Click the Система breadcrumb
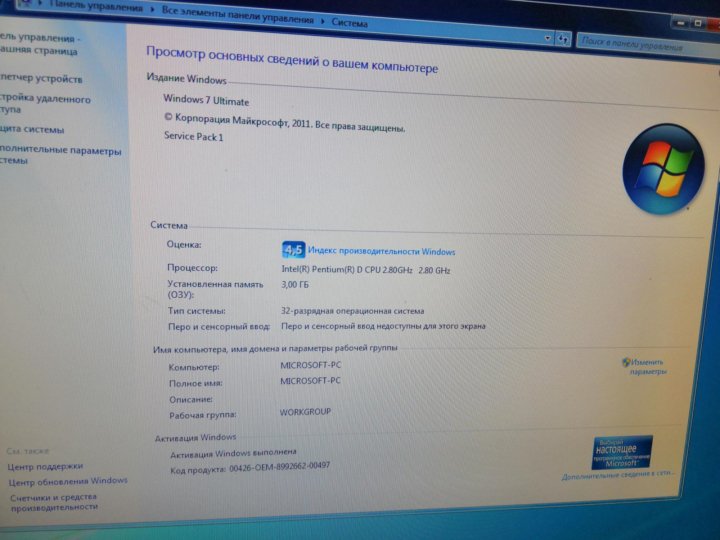Screen dimensions: 720x540 point(349,22)
